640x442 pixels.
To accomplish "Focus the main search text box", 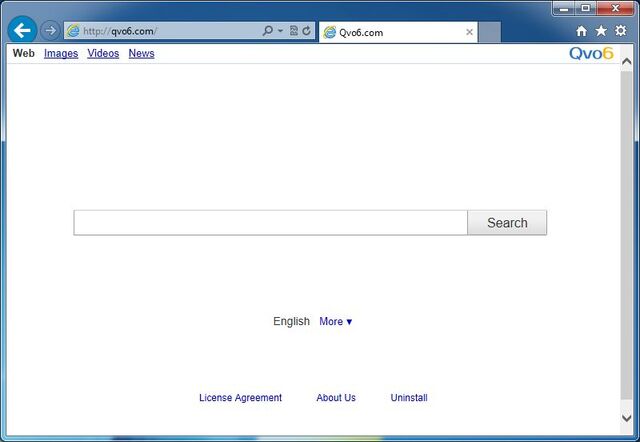I will pyautogui.click(x=270, y=223).
